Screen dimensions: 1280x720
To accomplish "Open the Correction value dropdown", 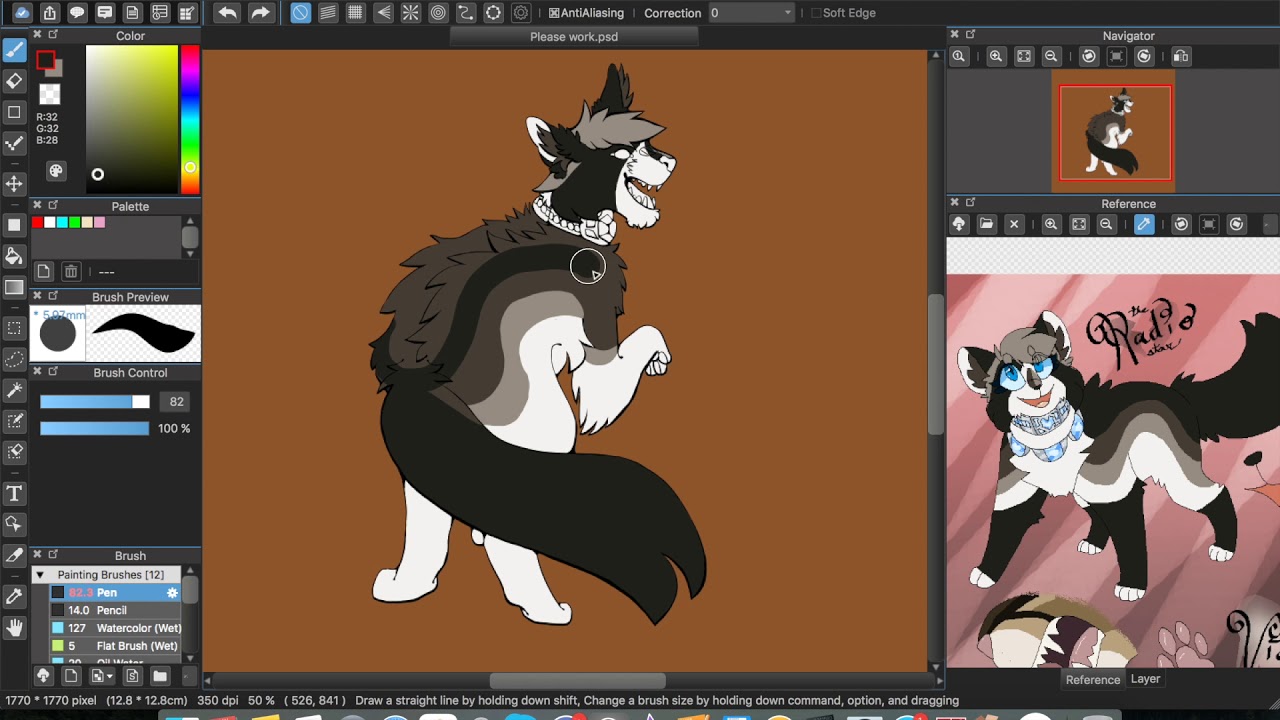I will coord(752,13).
